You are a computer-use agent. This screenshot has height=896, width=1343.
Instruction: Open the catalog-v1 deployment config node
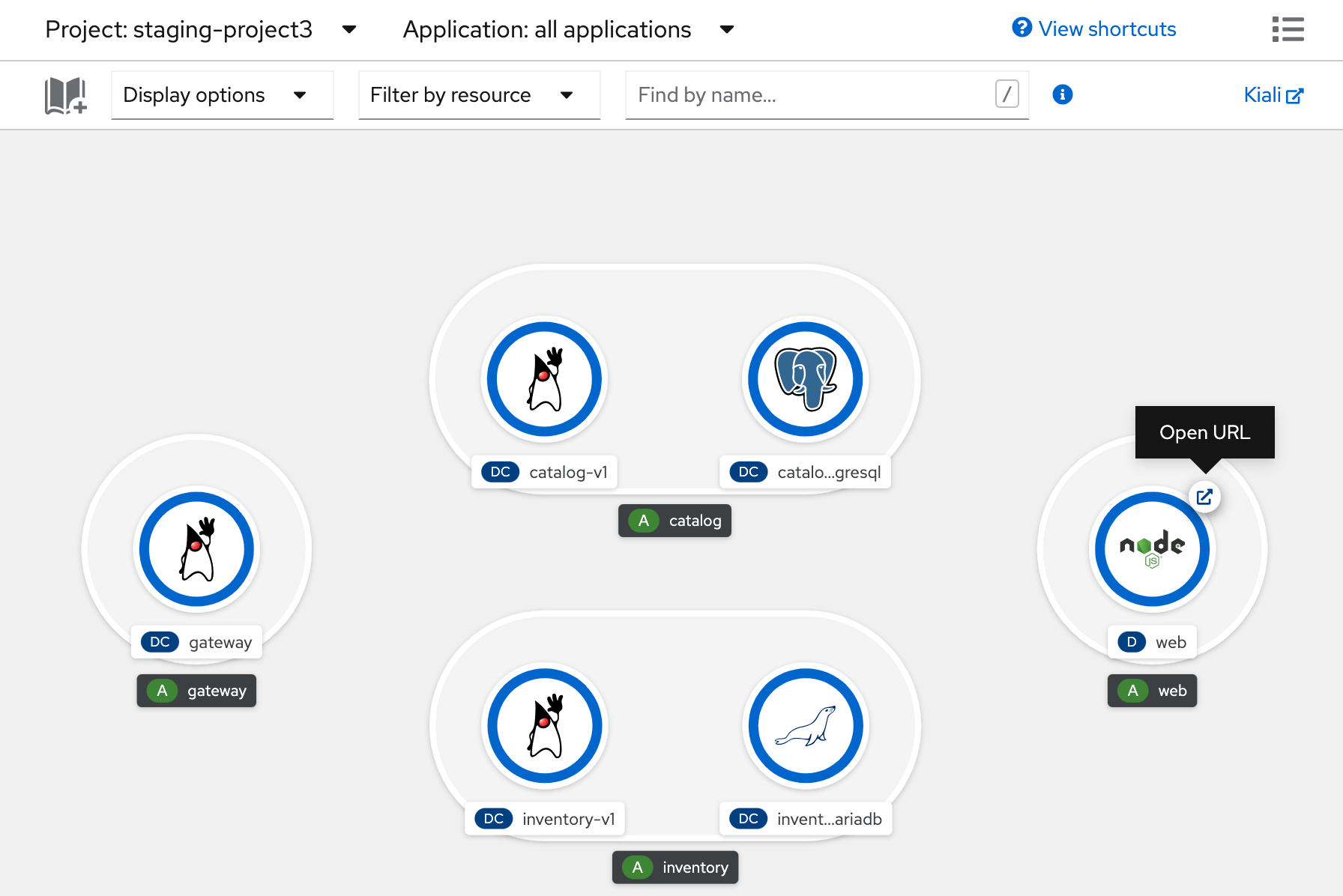pos(544,379)
